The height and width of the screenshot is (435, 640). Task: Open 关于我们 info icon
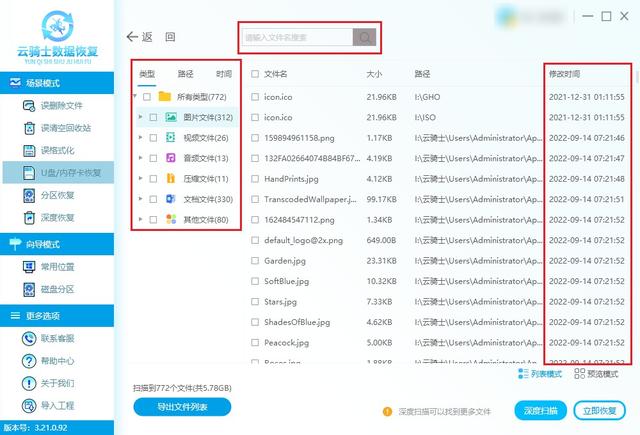[29, 383]
